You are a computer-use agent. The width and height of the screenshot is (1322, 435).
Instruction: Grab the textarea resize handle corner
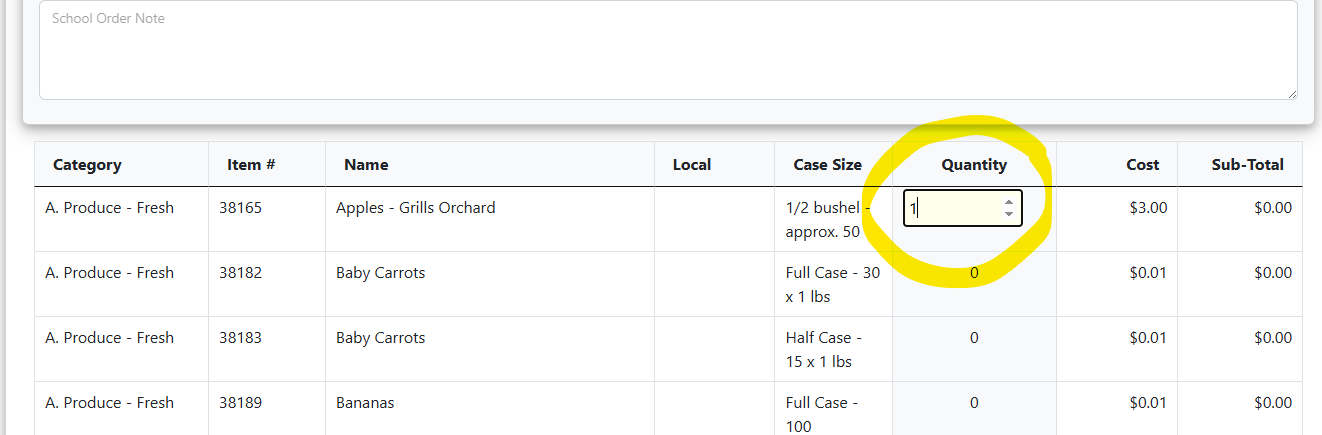pos(1291,93)
